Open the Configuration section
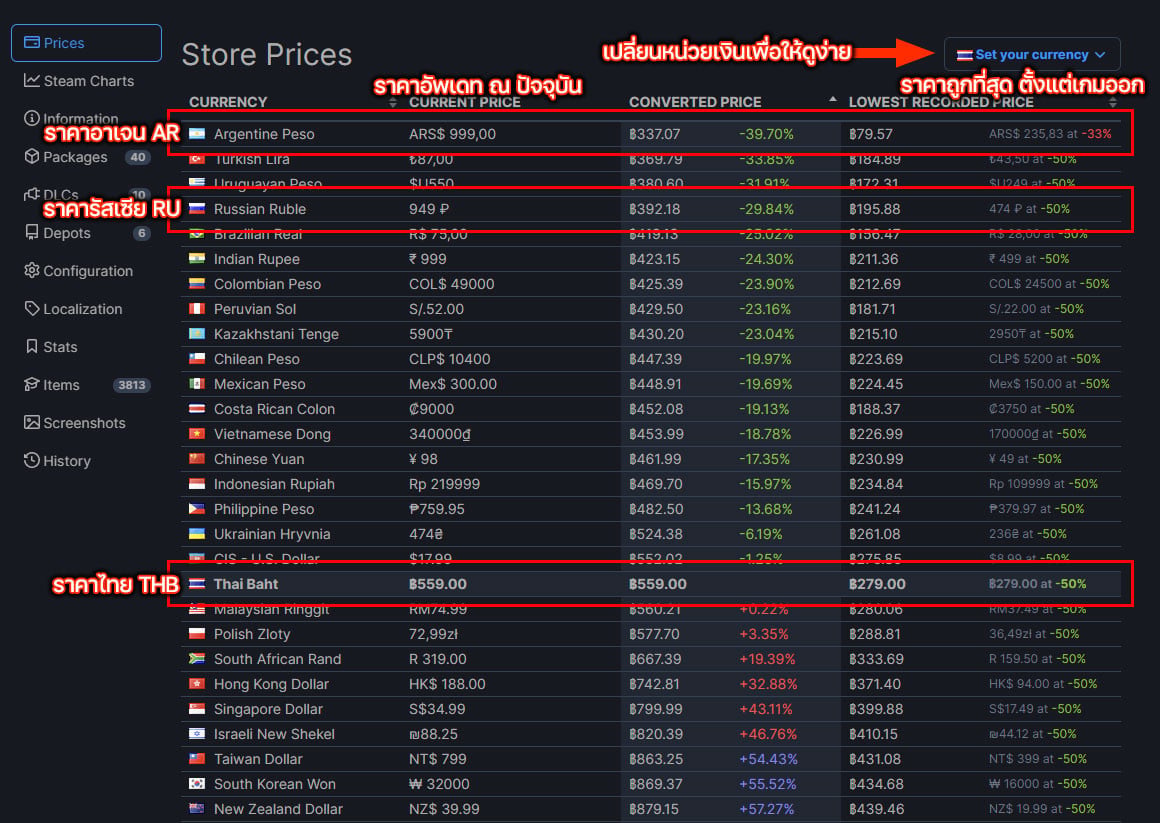The height and width of the screenshot is (823, 1160). pos(78,271)
